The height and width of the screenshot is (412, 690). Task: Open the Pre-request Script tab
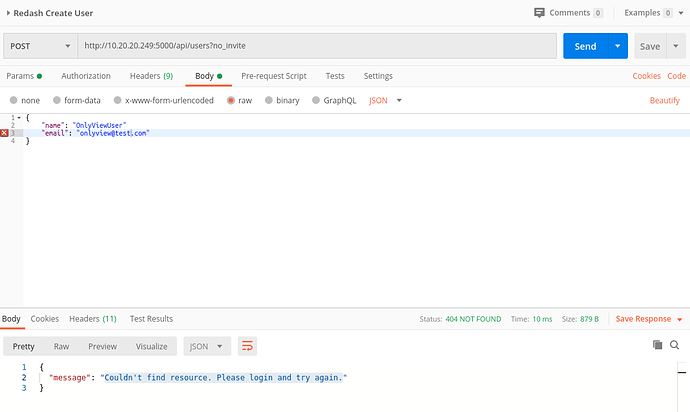tap(274, 76)
